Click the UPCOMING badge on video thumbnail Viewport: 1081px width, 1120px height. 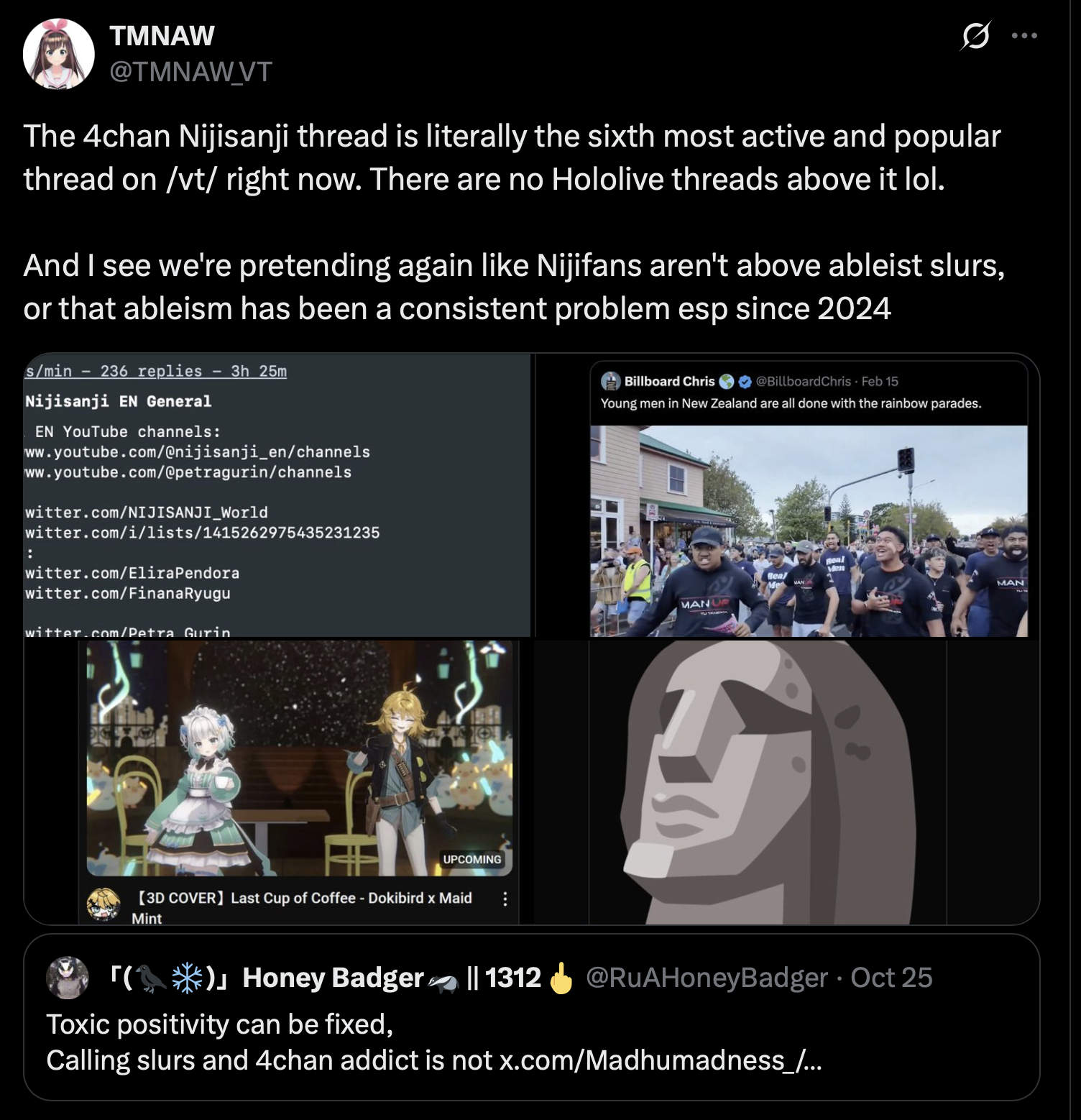pos(472,859)
